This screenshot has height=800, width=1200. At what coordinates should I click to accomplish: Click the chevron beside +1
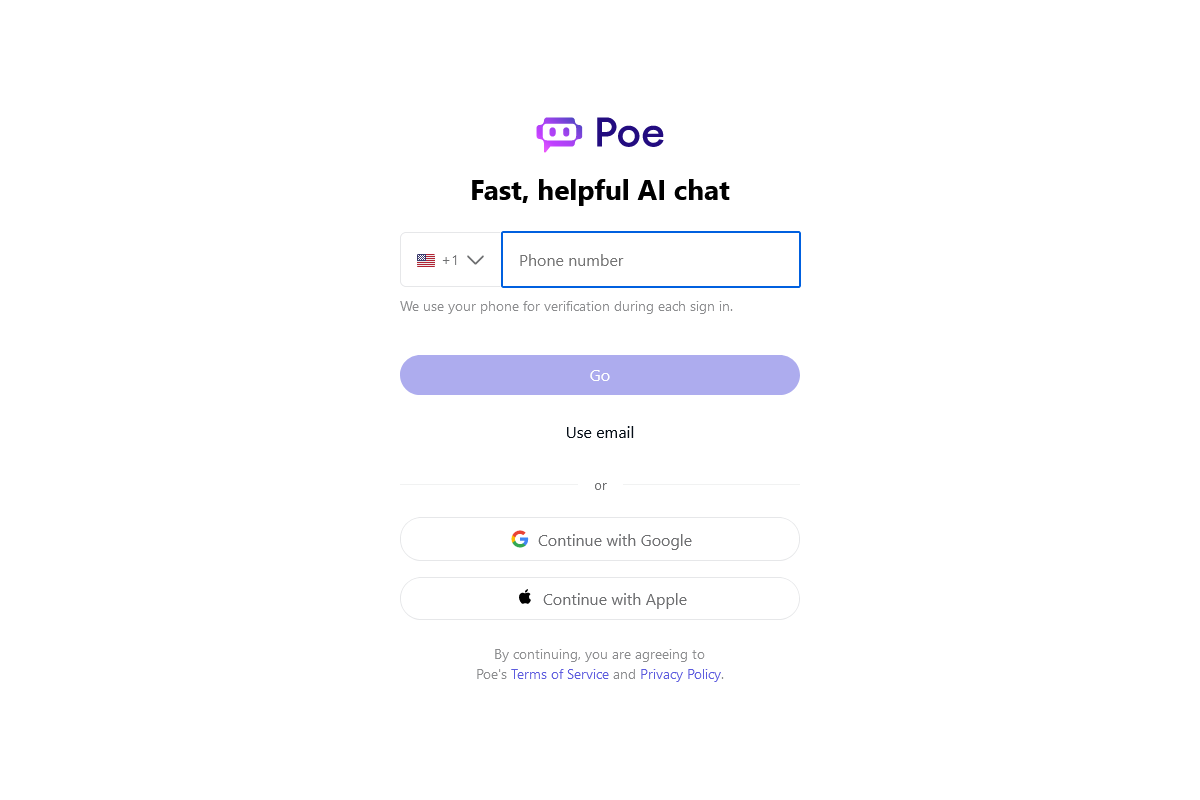(x=474, y=259)
